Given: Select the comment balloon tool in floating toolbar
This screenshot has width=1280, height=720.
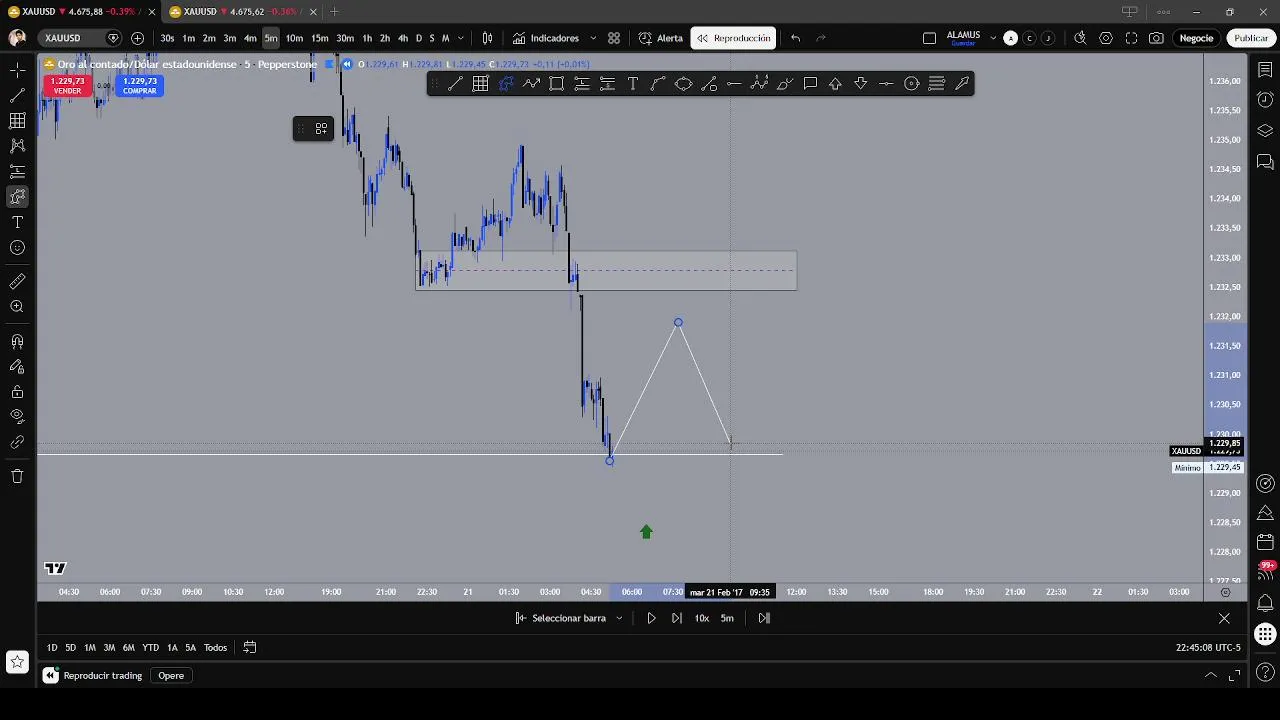Looking at the screenshot, I should click(810, 84).
